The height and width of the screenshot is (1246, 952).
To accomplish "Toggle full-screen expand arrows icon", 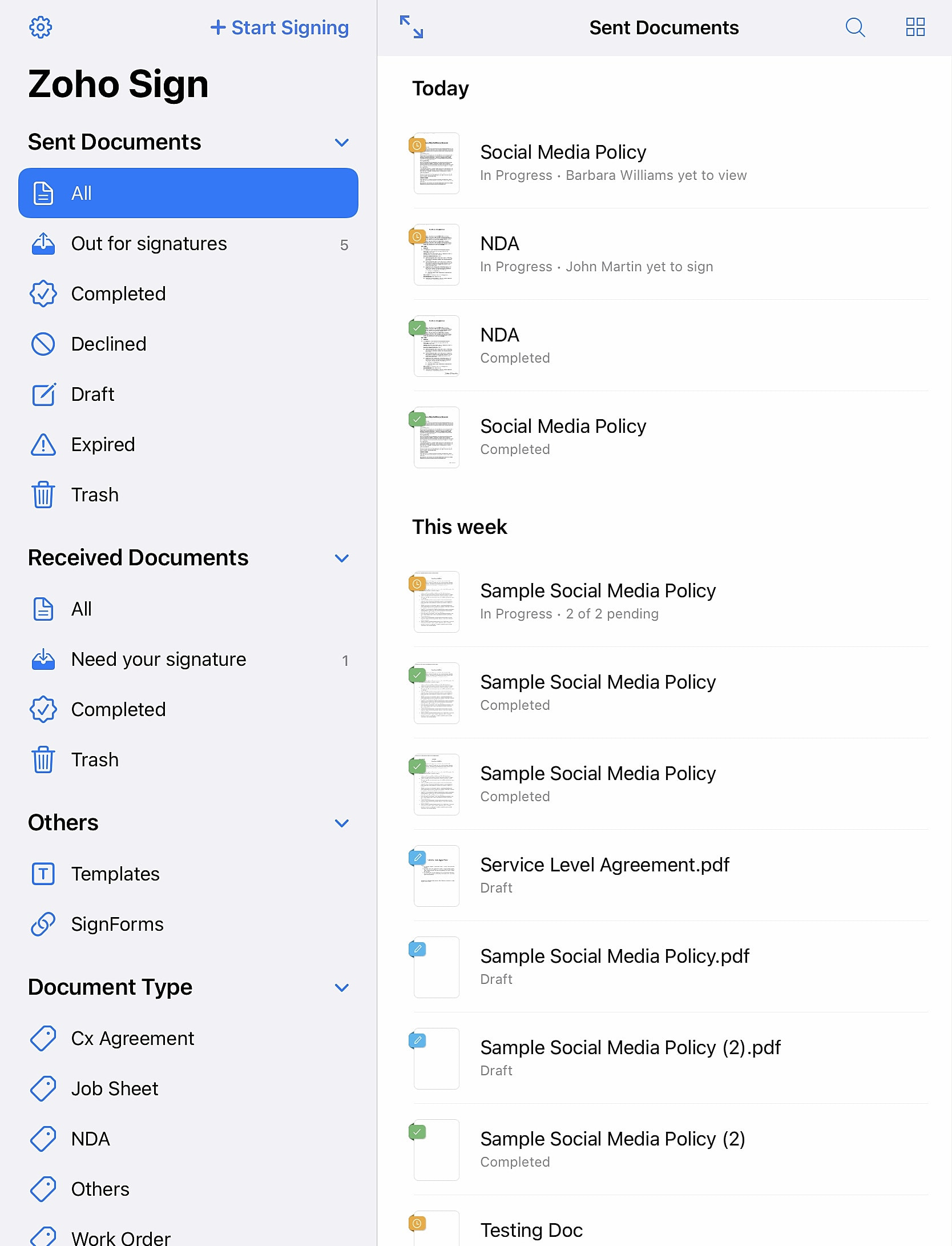I will click(x=412, y=27).
